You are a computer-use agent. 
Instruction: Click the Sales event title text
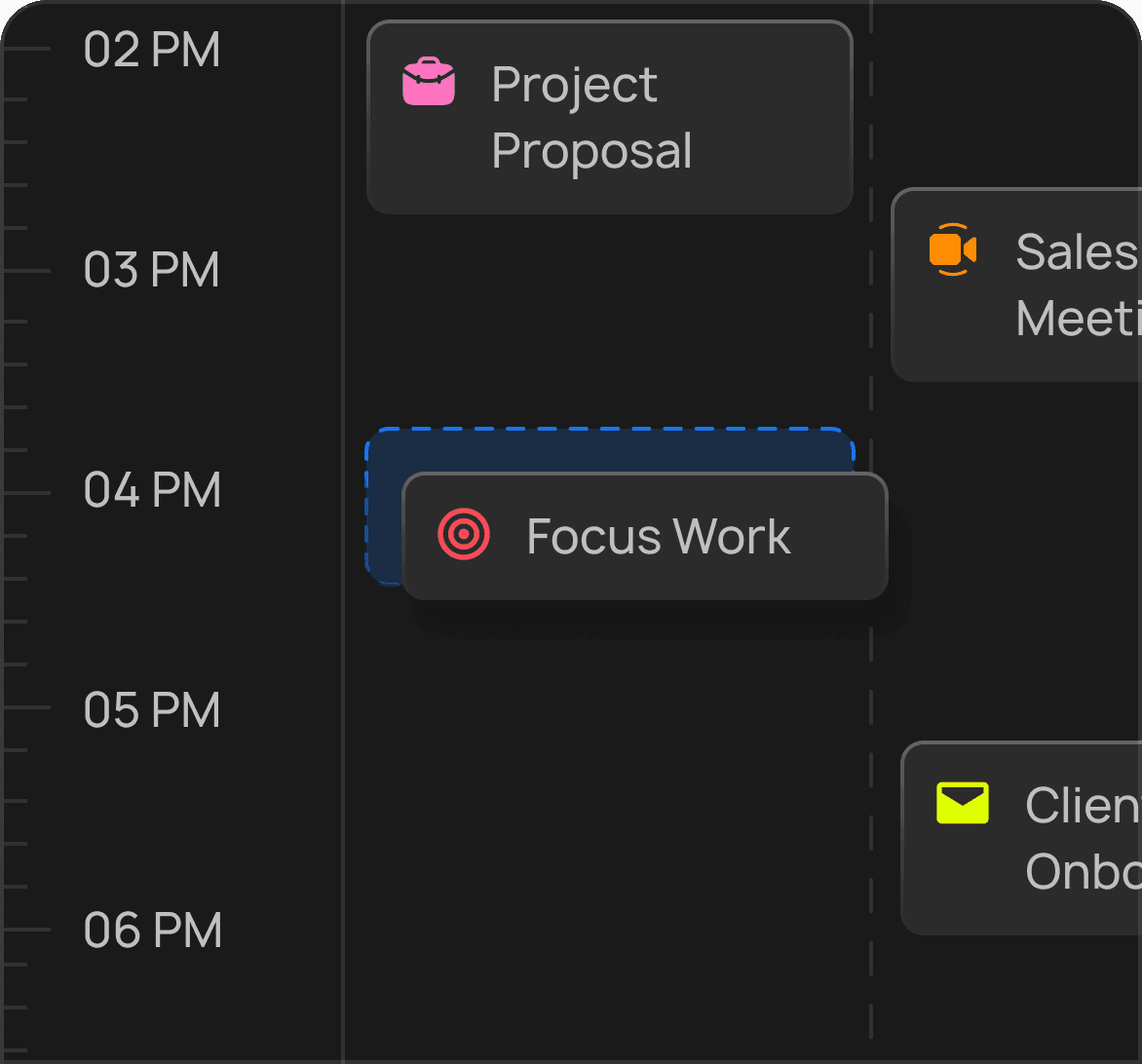point(1075,252)
